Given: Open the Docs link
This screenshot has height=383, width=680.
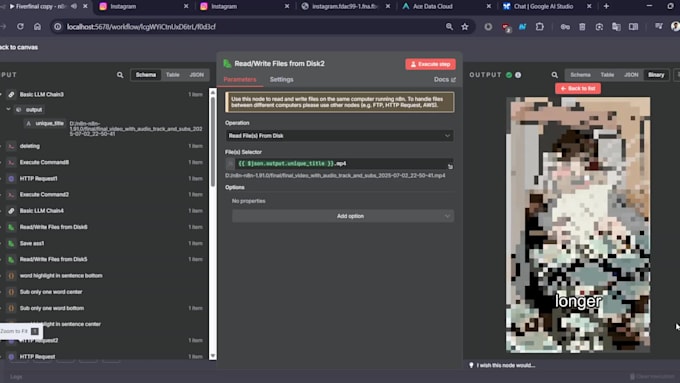Looking at the screenshot, I should (x=445, y=79).
